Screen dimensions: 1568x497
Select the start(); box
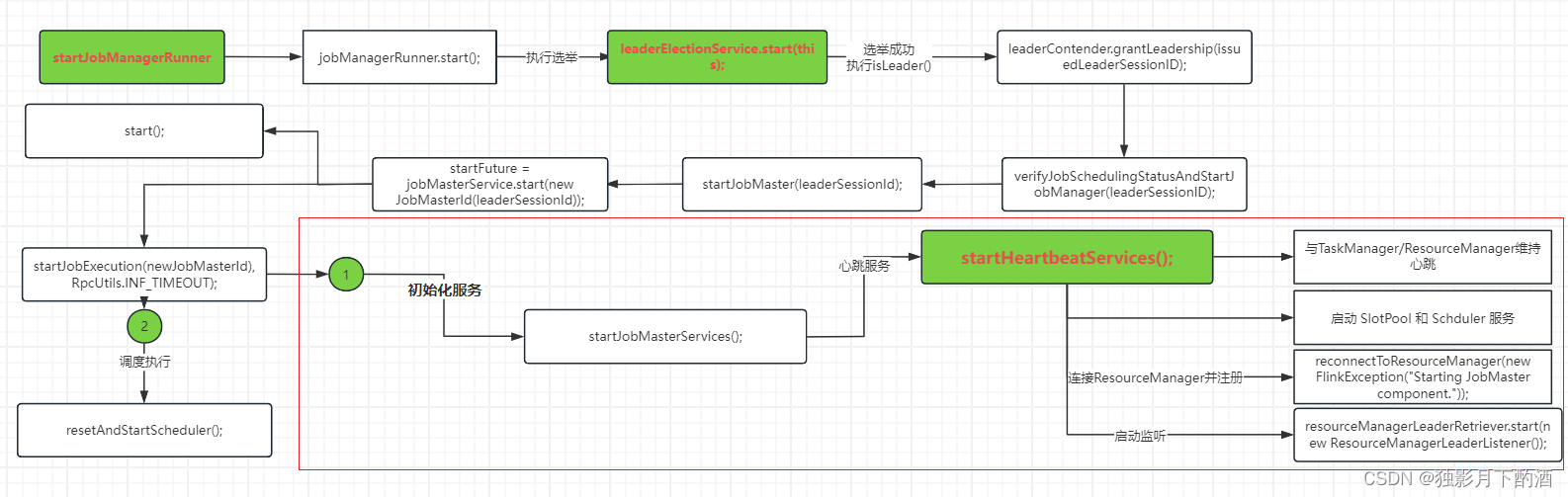point(144,130)
